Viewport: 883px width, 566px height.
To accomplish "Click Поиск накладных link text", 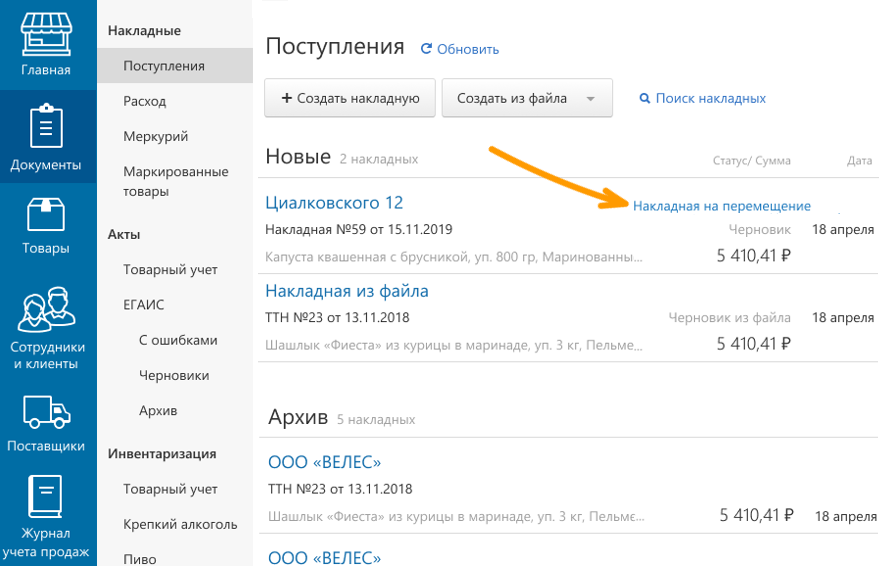I will click(711, 99).
